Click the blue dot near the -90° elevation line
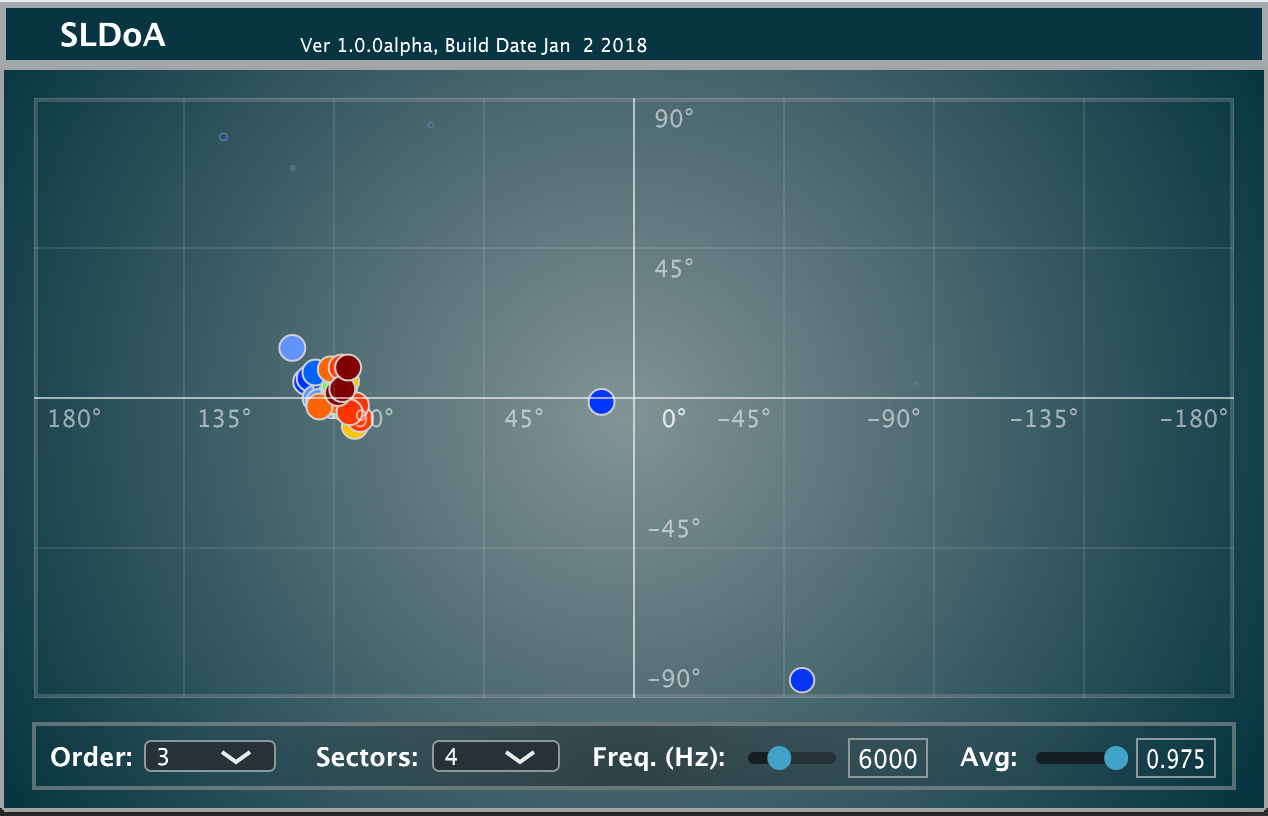 pos(802,680)
